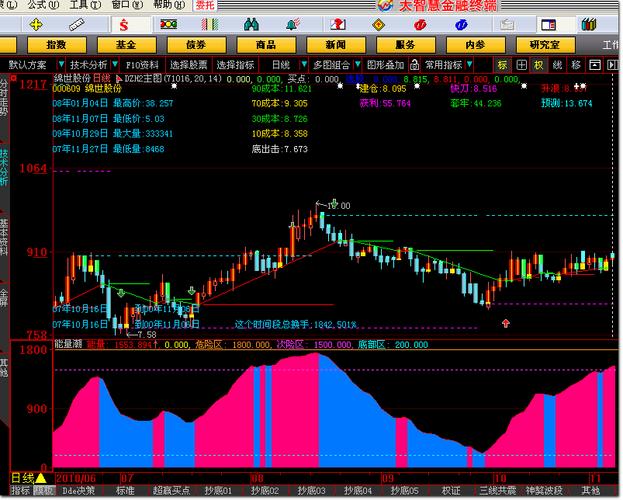Click the red up-arrow marker on the chart
The height and width of the screenshot is (500, 623).
[505, 323]
